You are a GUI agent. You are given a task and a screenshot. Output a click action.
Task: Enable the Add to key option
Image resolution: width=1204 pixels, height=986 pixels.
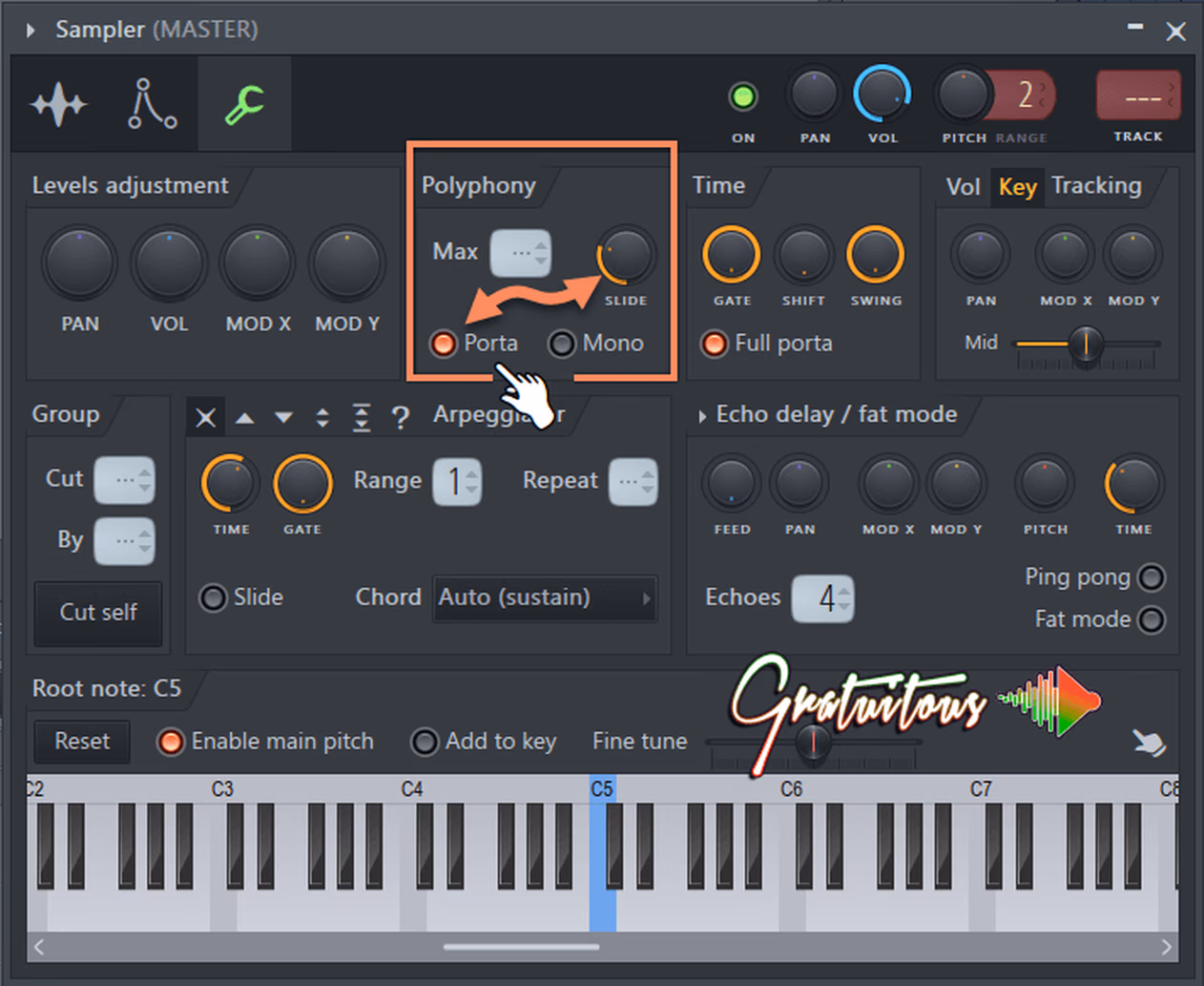tap(424, 742)
